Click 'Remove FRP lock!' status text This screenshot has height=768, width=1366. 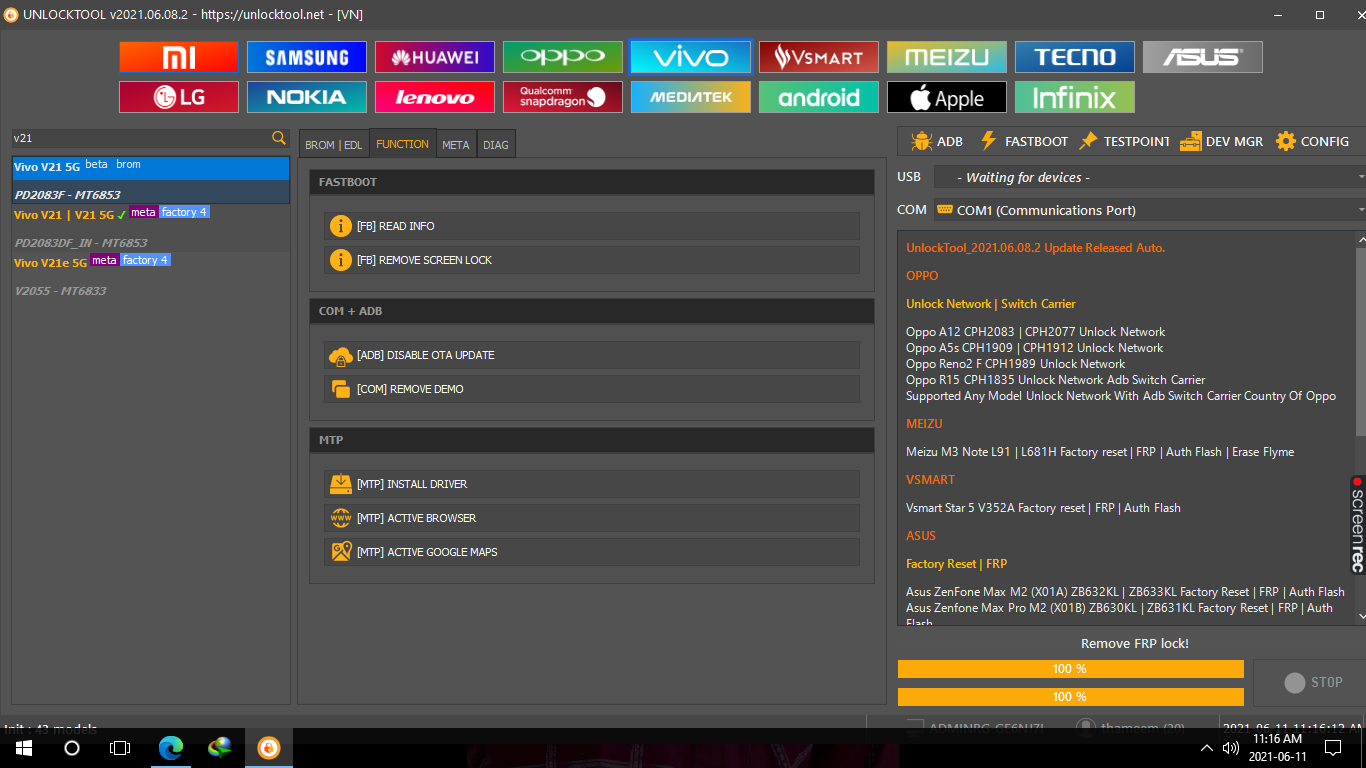[1135, 643]
